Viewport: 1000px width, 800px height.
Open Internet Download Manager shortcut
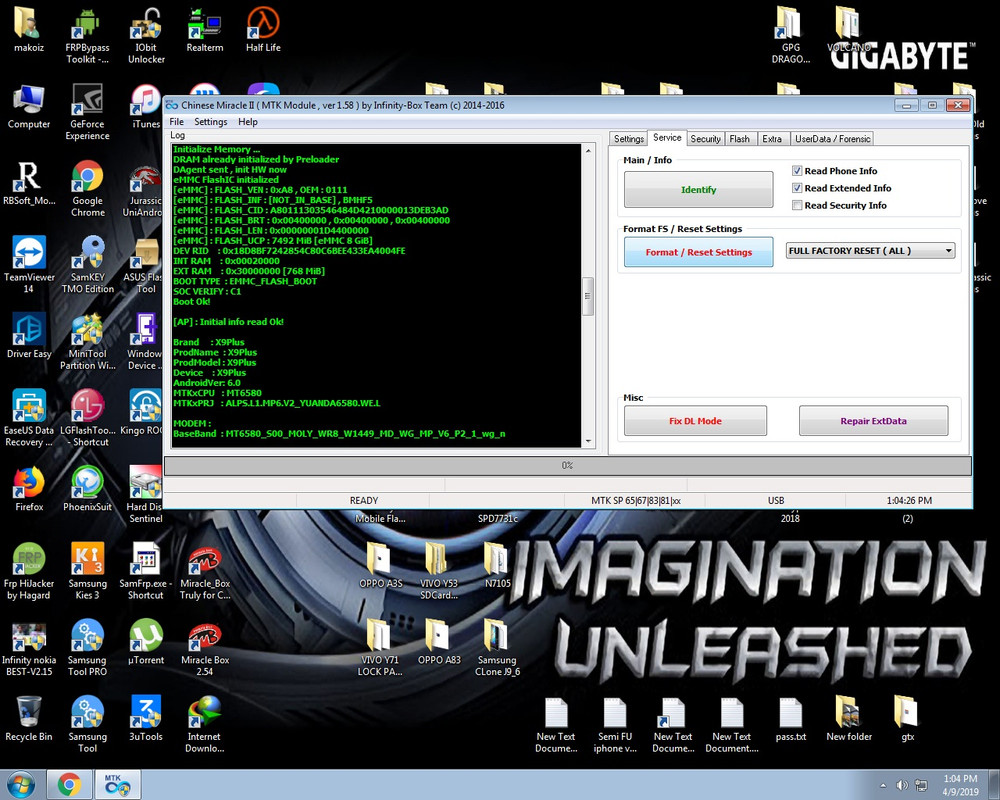tap(205, 725)
